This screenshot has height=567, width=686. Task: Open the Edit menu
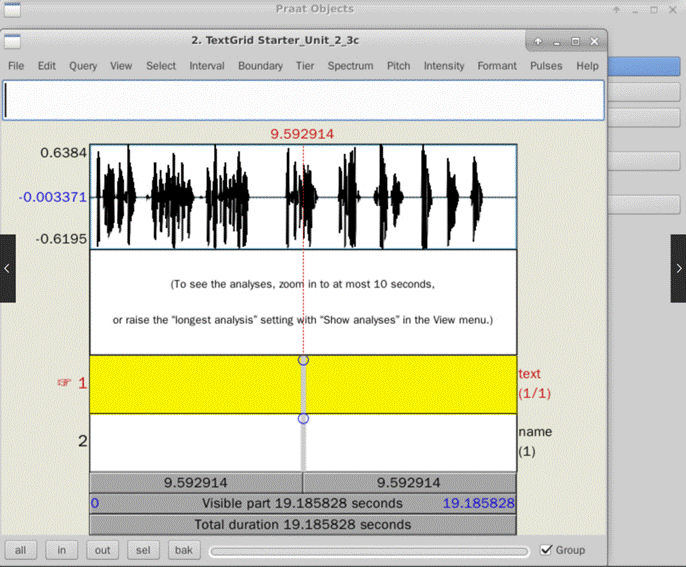[46, 66]
